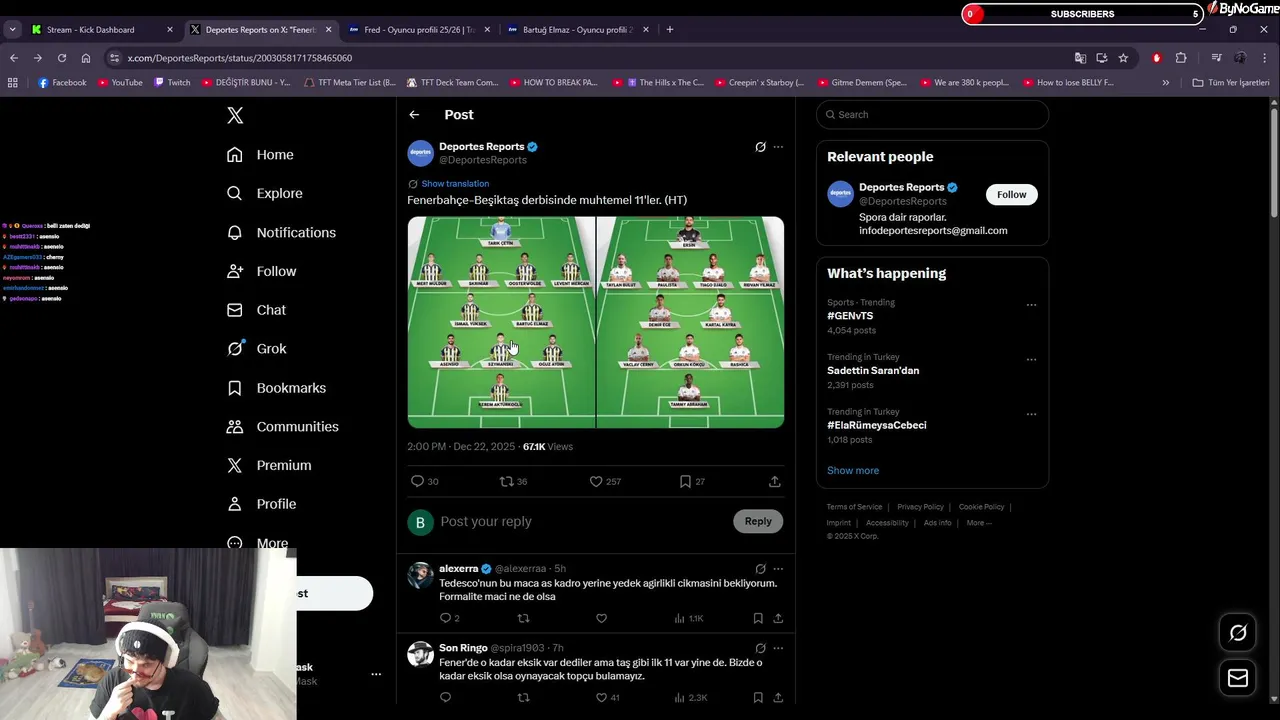Image resolution: width=1280 pixels, height=720 pixels.
Task: Open browser extensions menu
Action: (x=1181, y=58)
